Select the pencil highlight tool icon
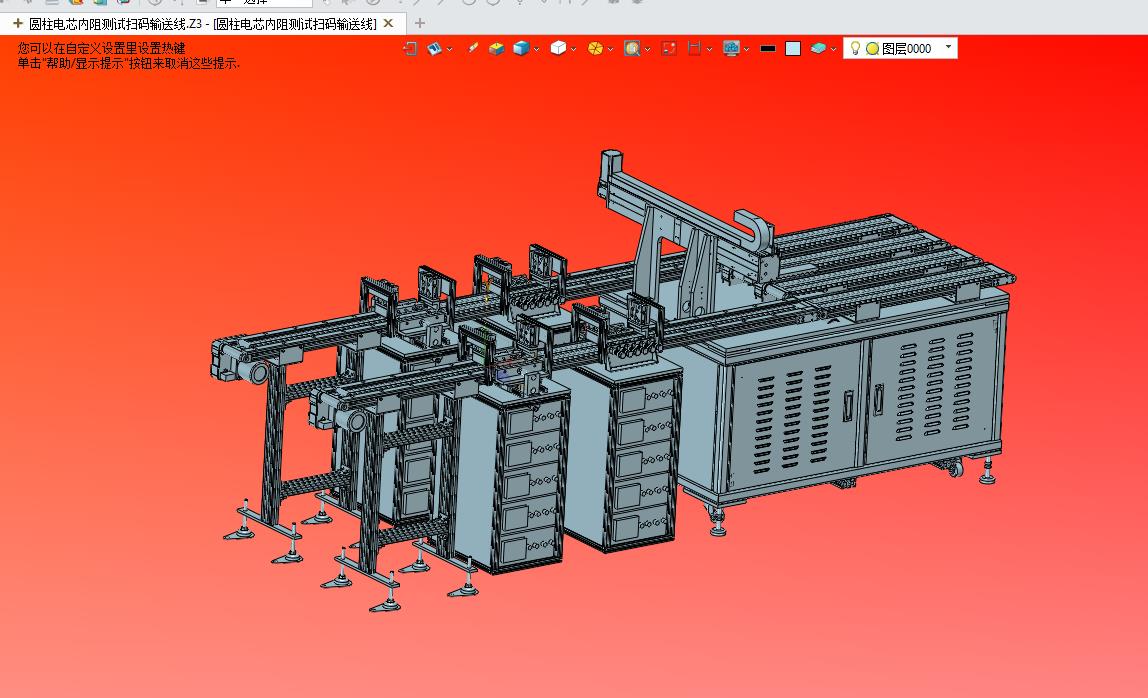1148x698 pixels. [473, 48]
